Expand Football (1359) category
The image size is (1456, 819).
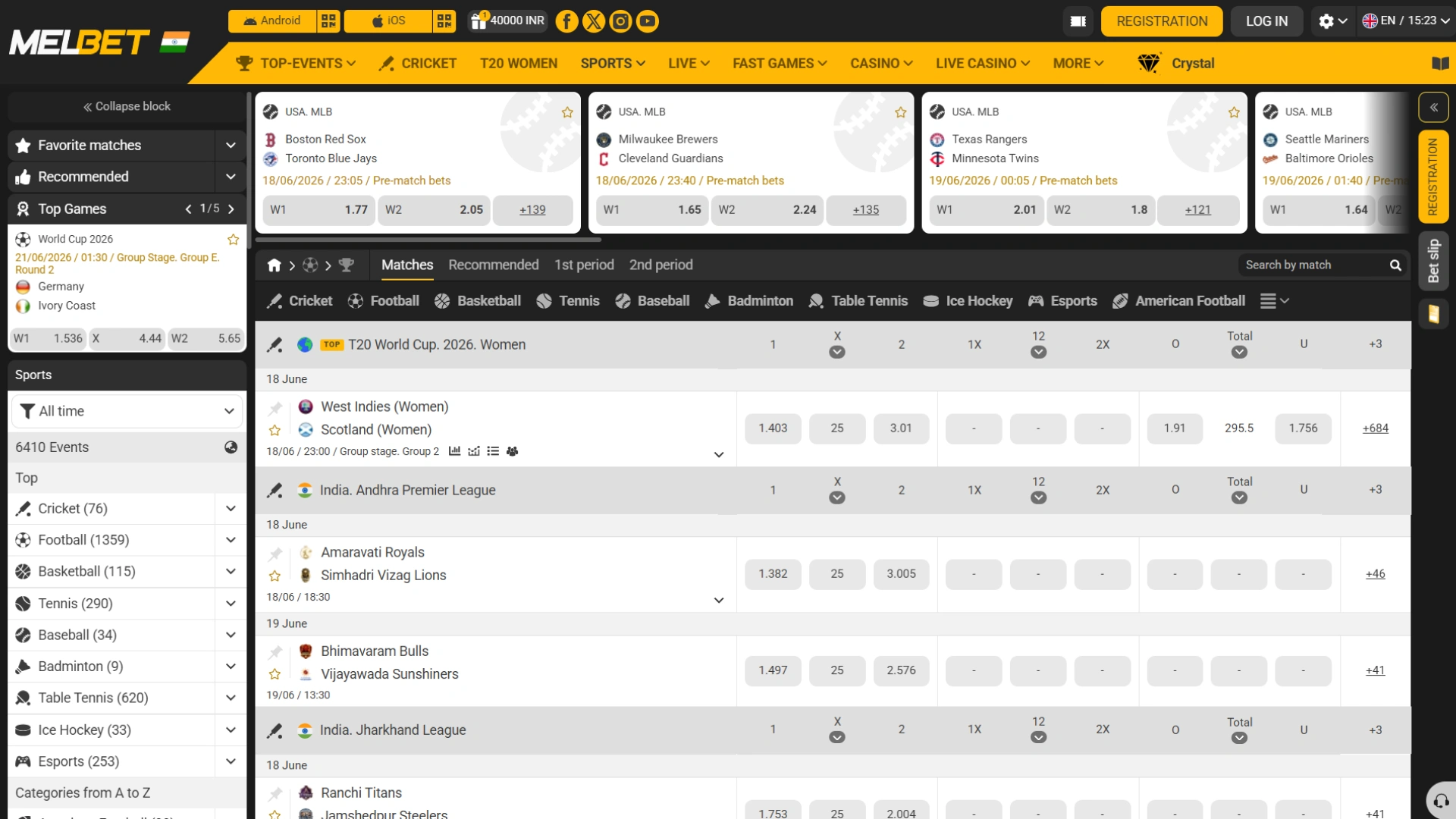click(x=231, y=541)
